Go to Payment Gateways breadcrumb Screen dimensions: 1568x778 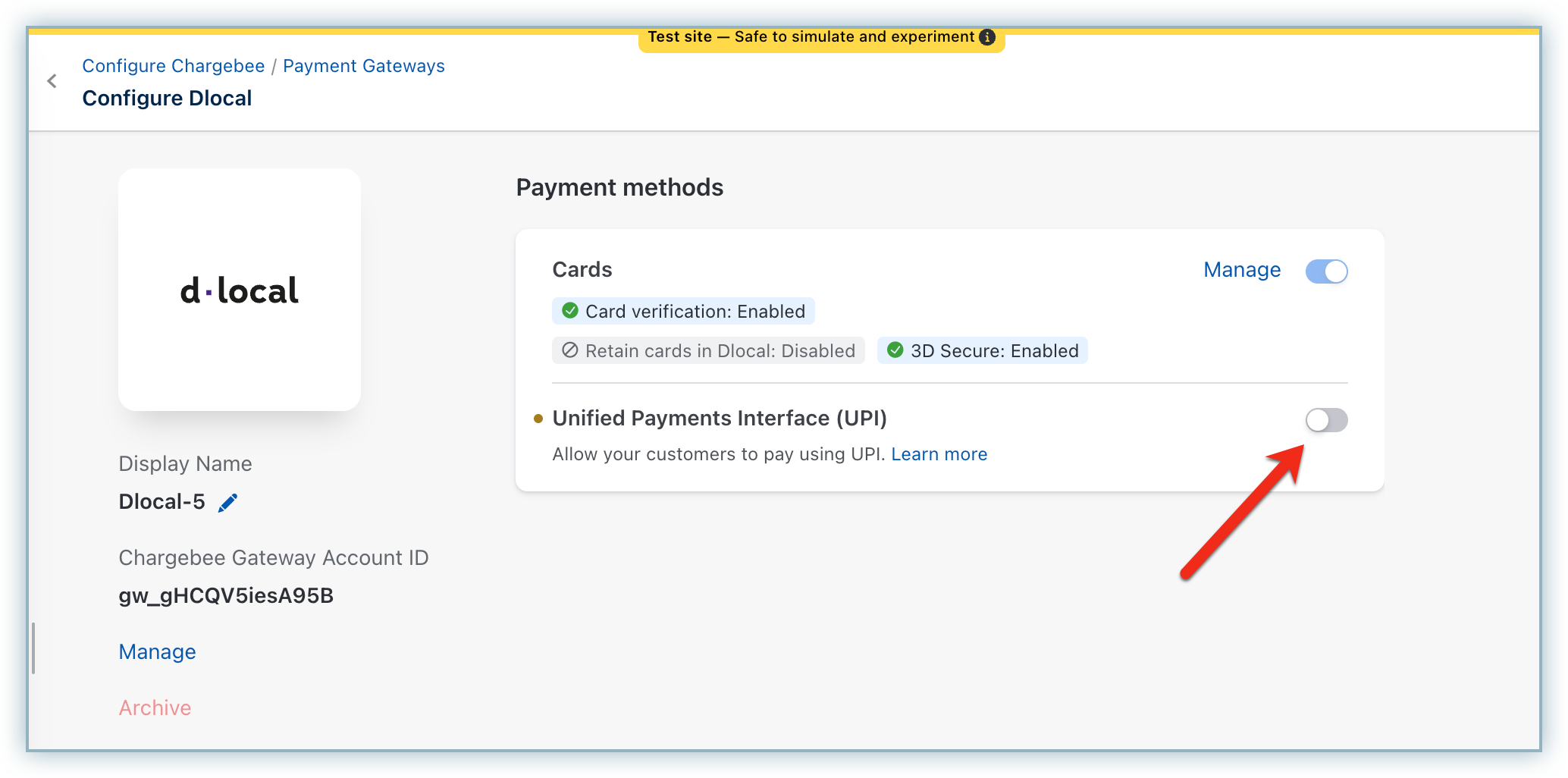pyautogui.click(x=364, y=66)
